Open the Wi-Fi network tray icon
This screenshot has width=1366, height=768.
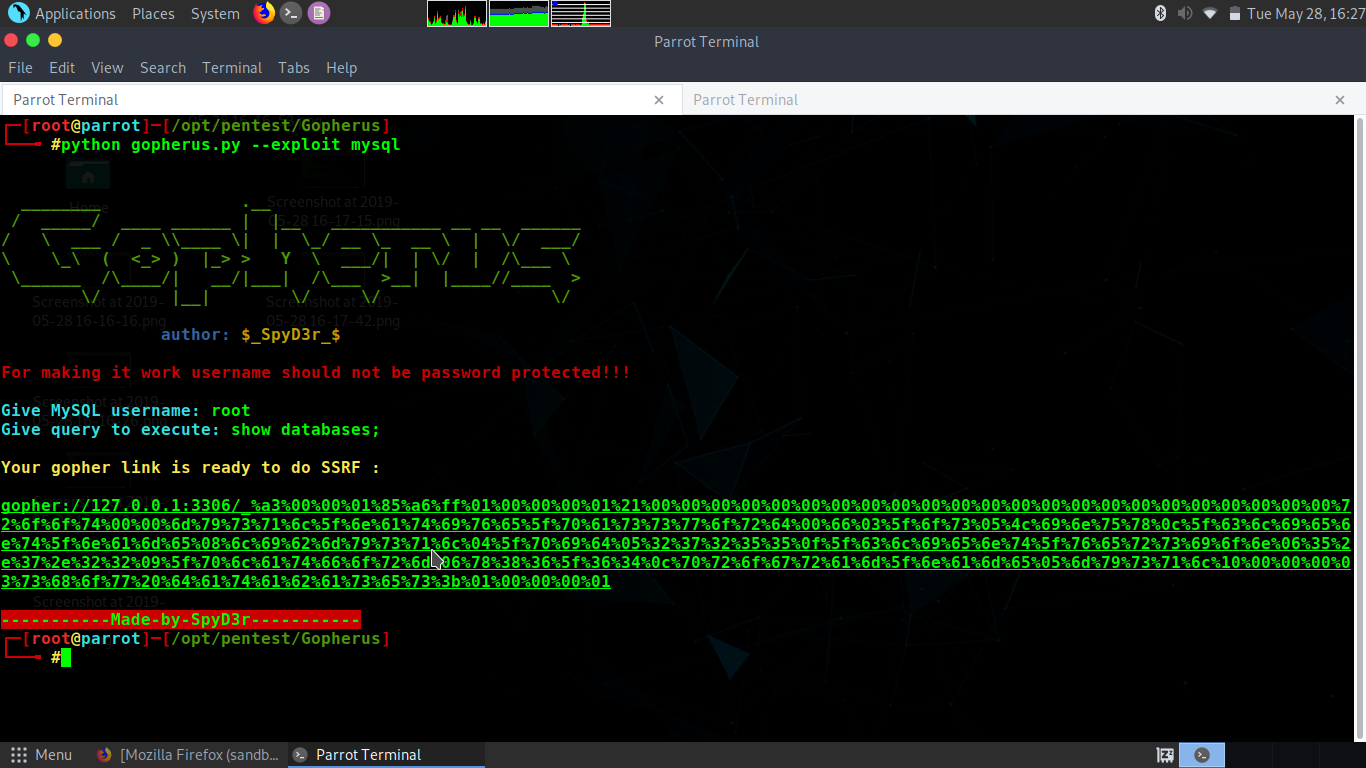pos(1210,13)
